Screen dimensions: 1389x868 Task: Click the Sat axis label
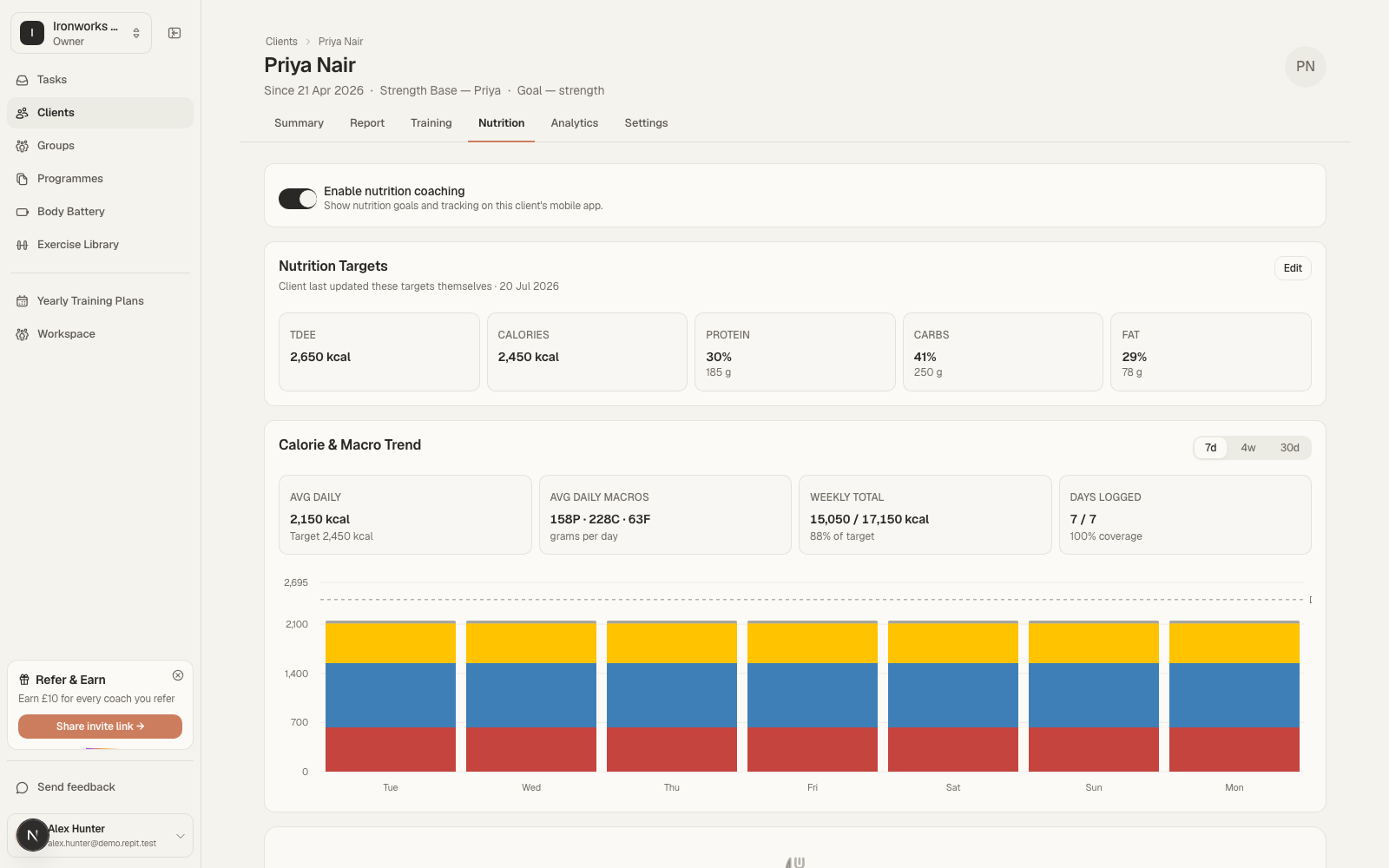tap(953, 788)
